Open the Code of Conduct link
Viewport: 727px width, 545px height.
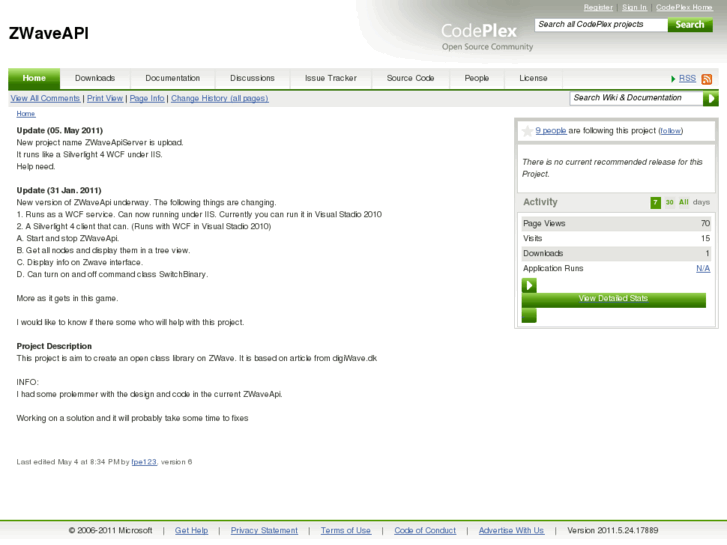(425, 531)
